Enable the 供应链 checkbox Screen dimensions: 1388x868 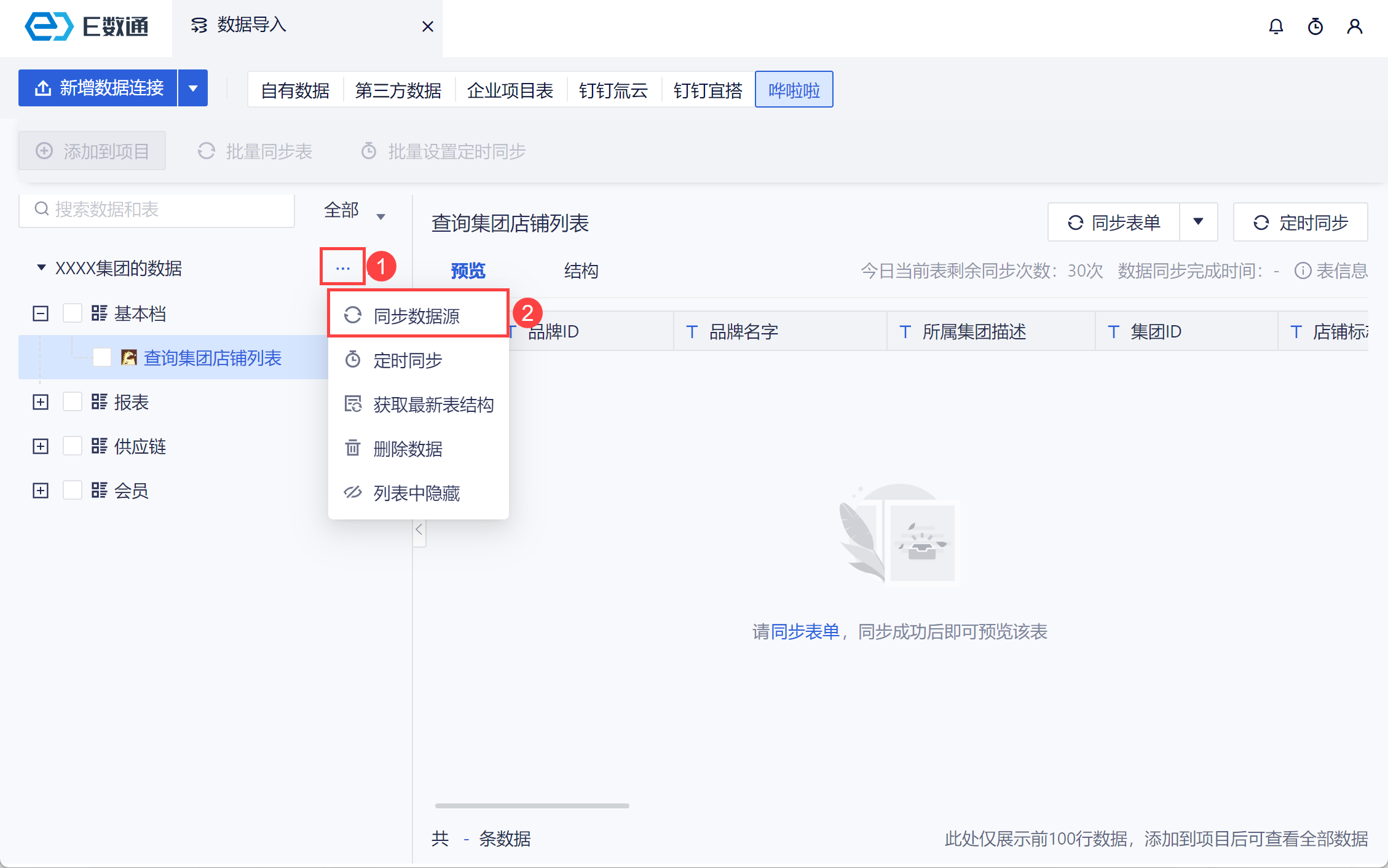73,446
